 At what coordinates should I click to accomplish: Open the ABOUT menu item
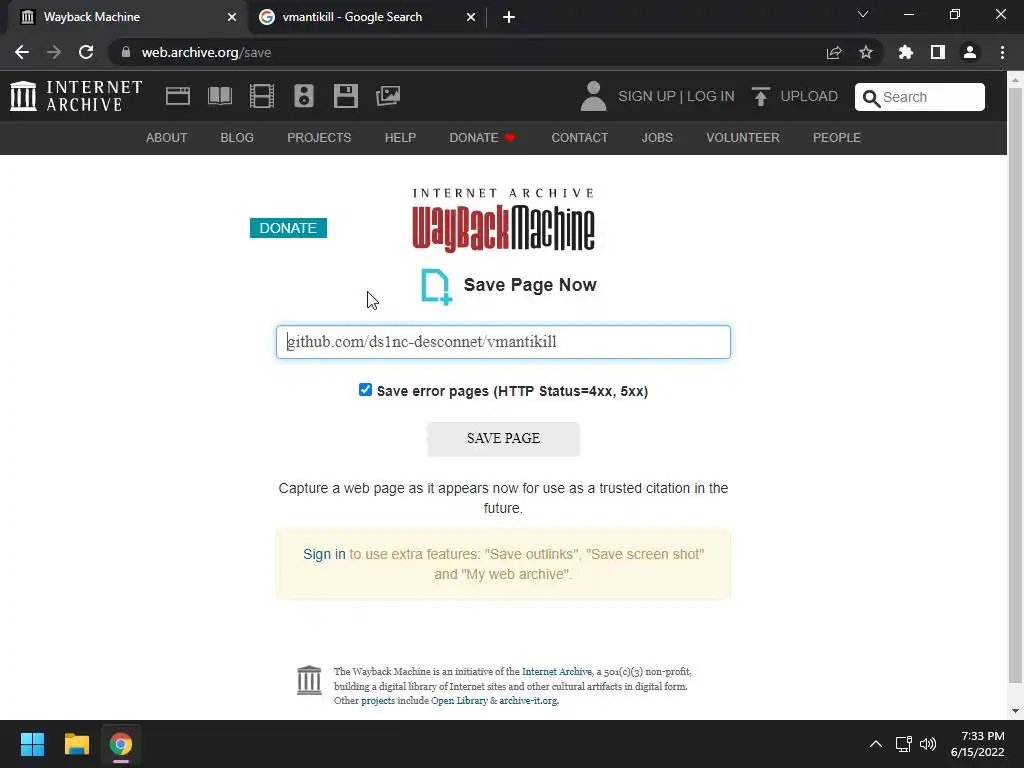(167, 138)
